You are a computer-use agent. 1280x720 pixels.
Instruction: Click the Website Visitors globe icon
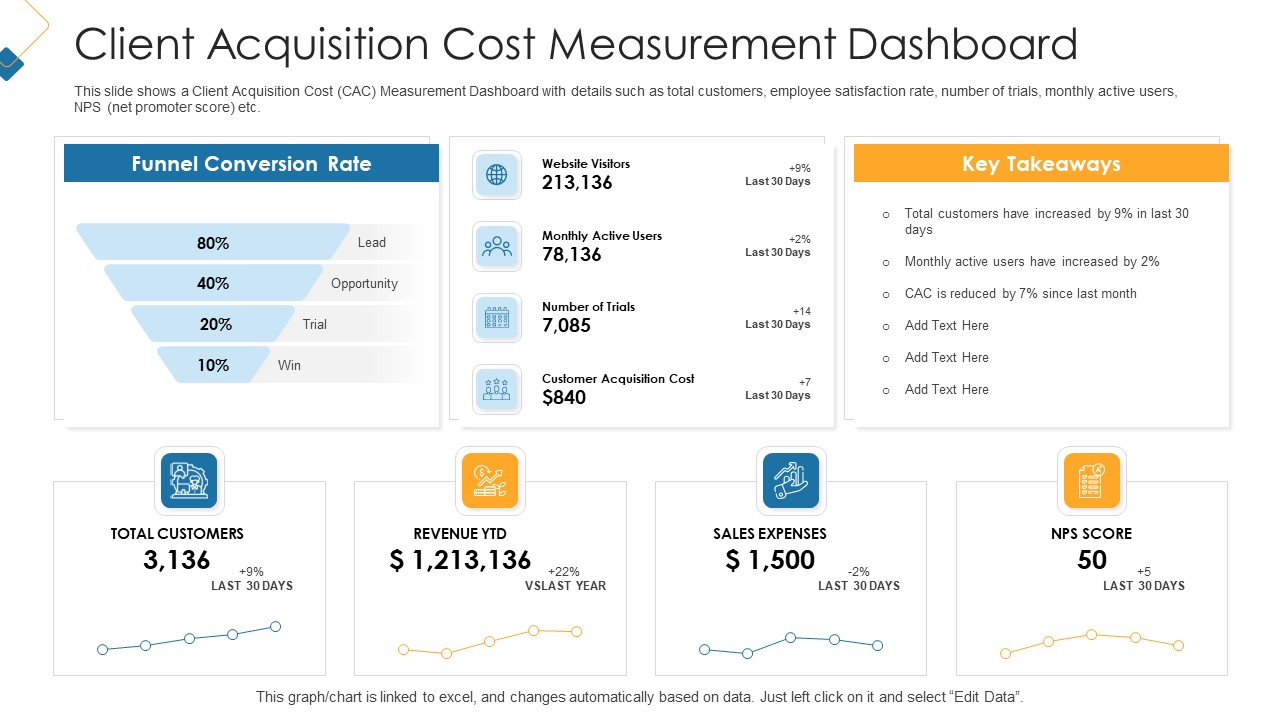pyautogui.click(x=497, y=175)
